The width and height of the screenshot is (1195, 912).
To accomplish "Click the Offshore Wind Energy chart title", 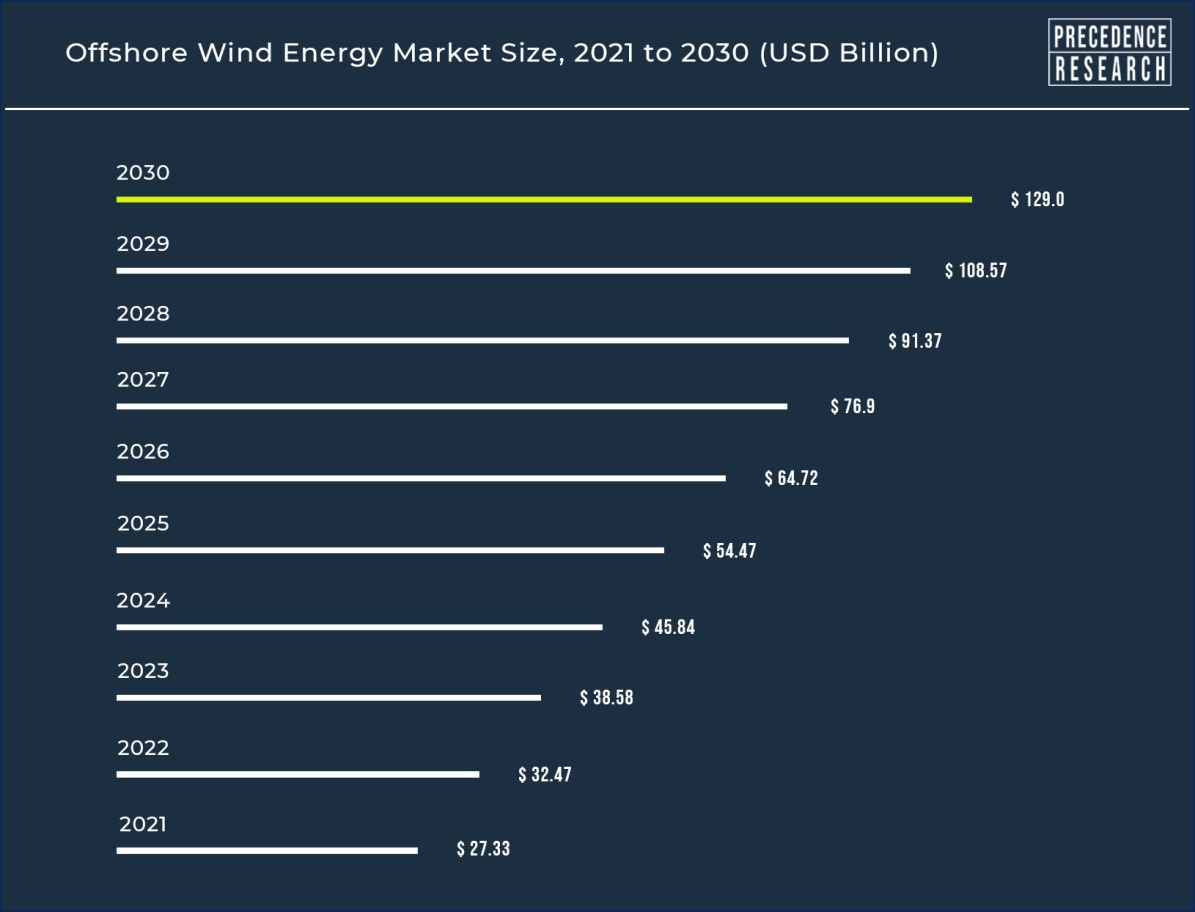I will pyautogui.click(x=501, y=53).
